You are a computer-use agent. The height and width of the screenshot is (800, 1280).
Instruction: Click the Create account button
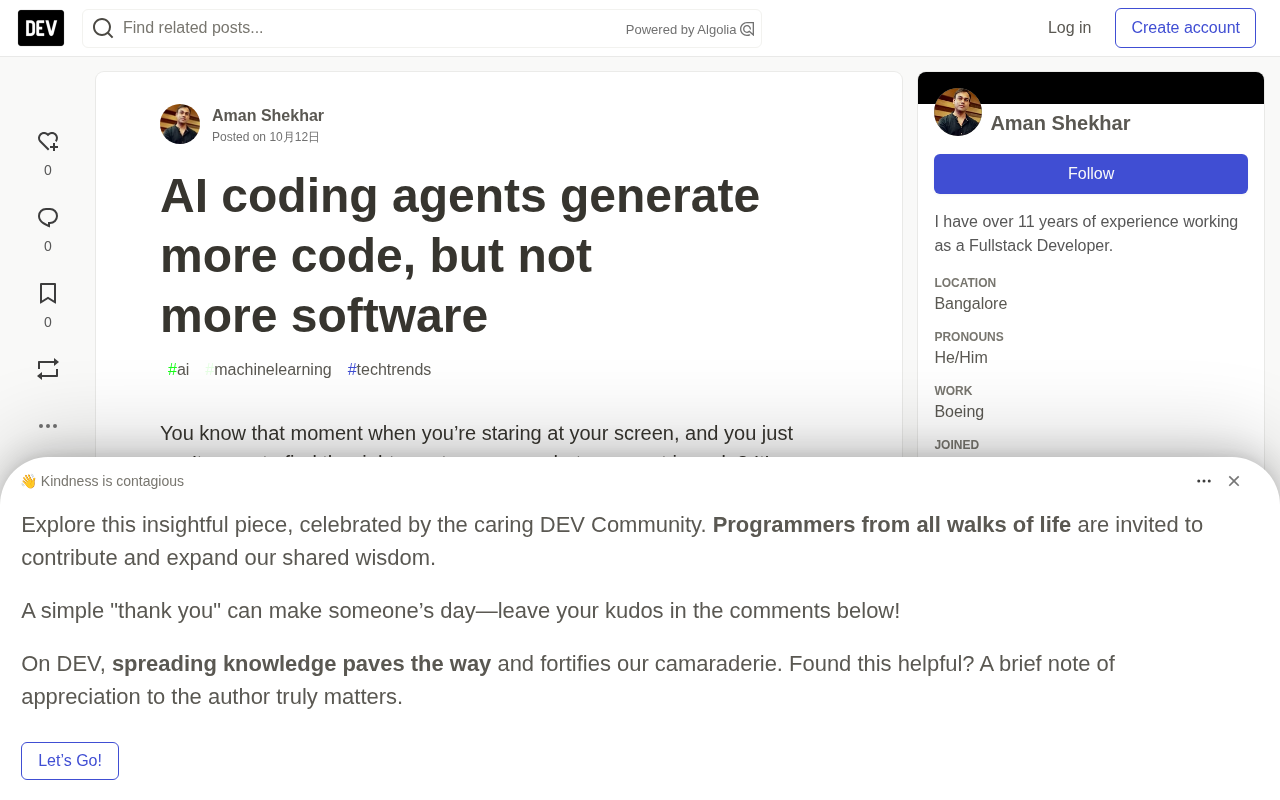[1185, 28]
